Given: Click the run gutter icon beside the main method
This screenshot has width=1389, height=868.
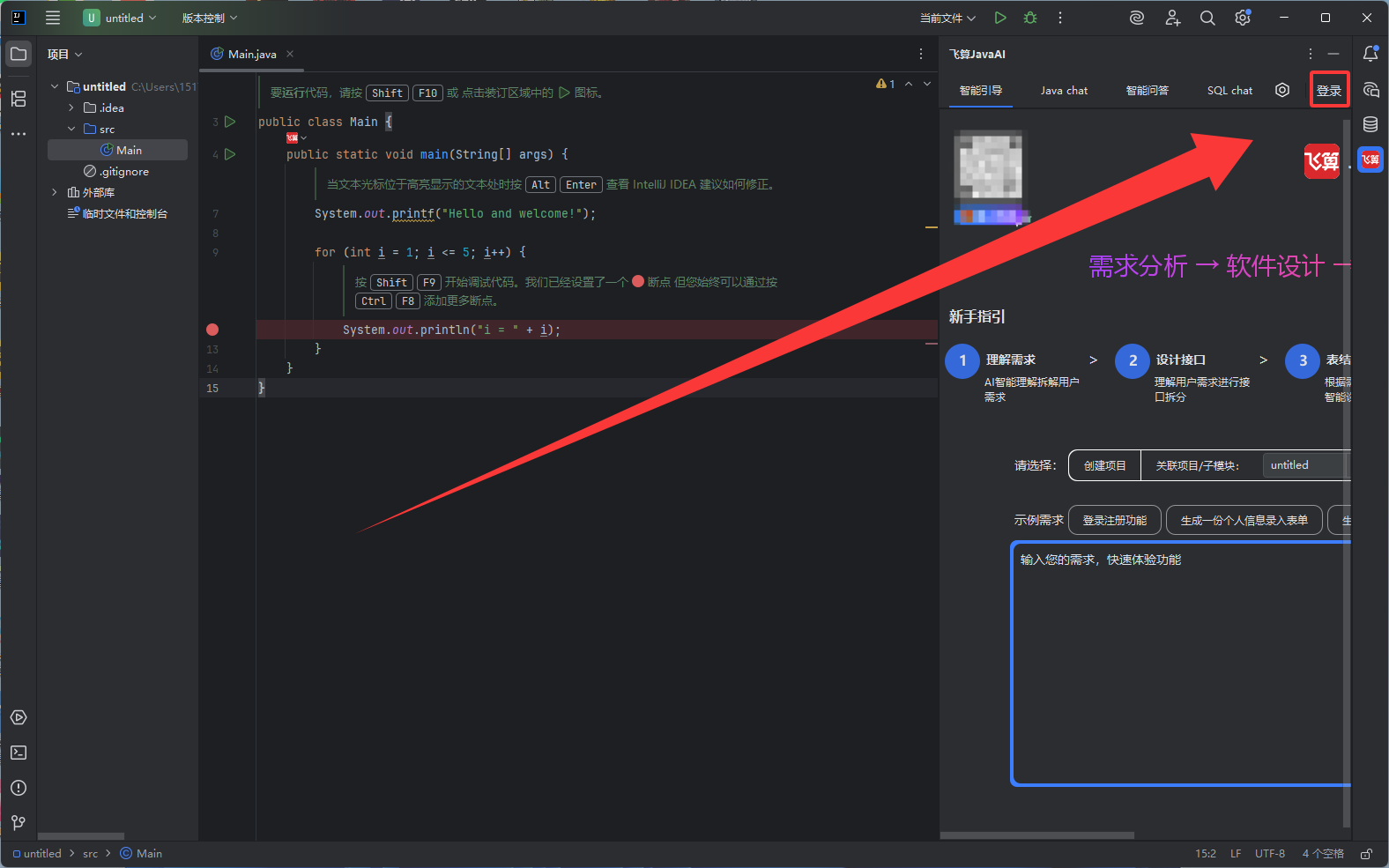Looking at the screenshot, I should [230, 154].
